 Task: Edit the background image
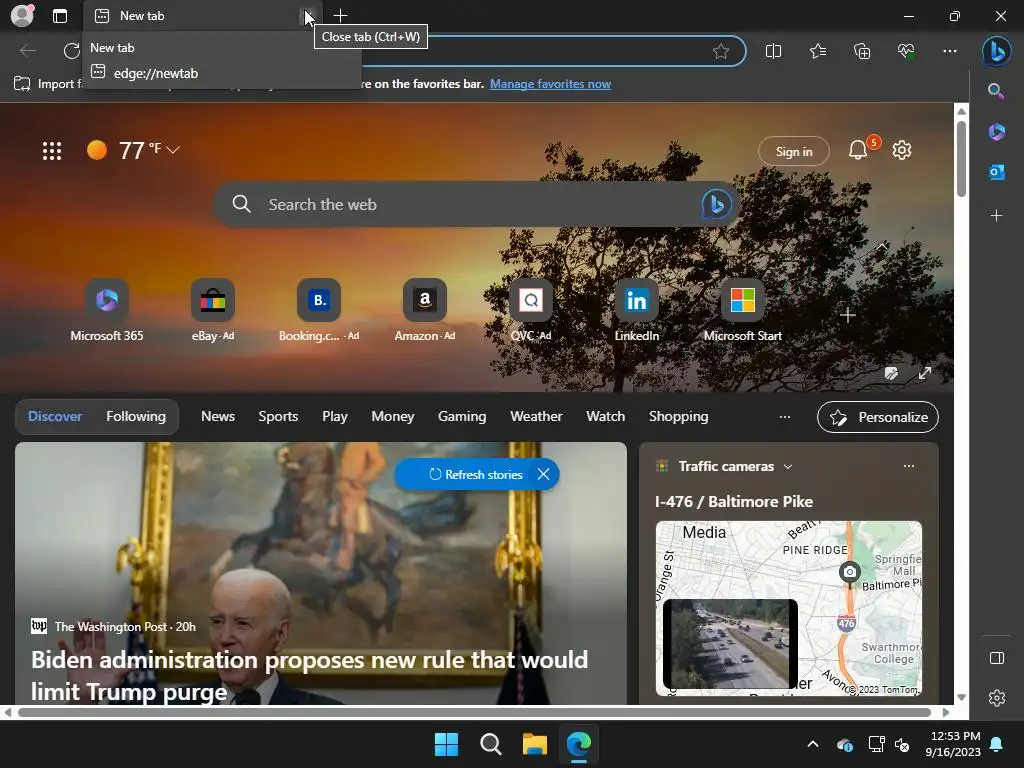[891, 374]
